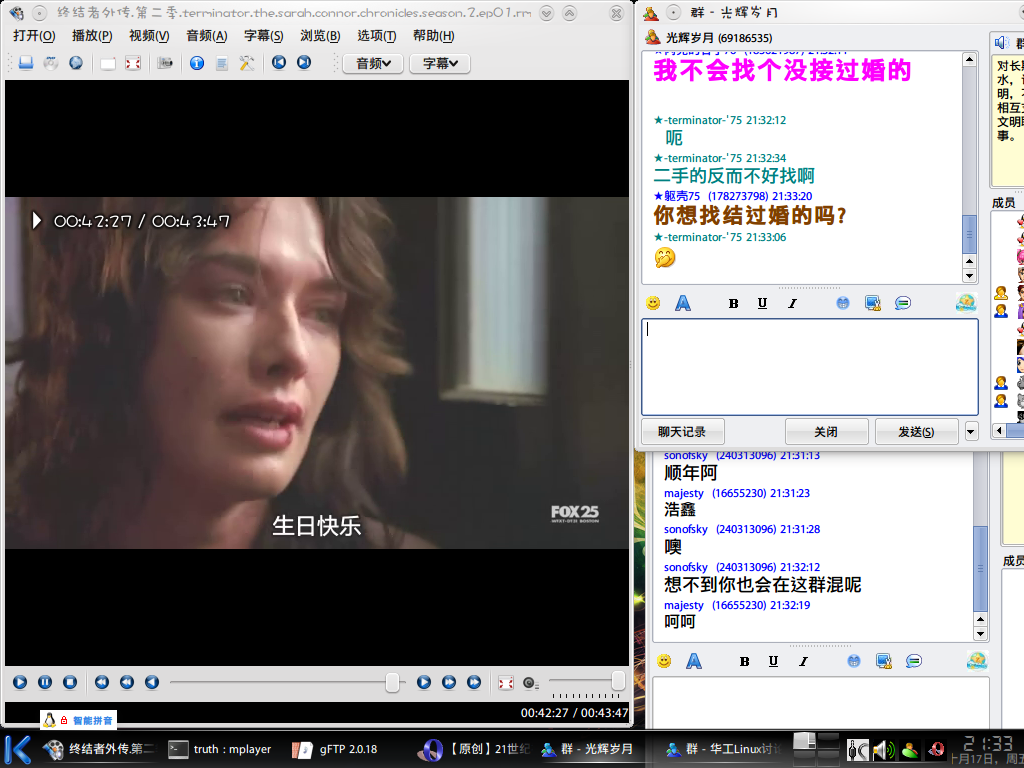Toggle italic in 光辉岁月 chat
This screenshot has width=1024, height=768.
[x=792, y=304]
